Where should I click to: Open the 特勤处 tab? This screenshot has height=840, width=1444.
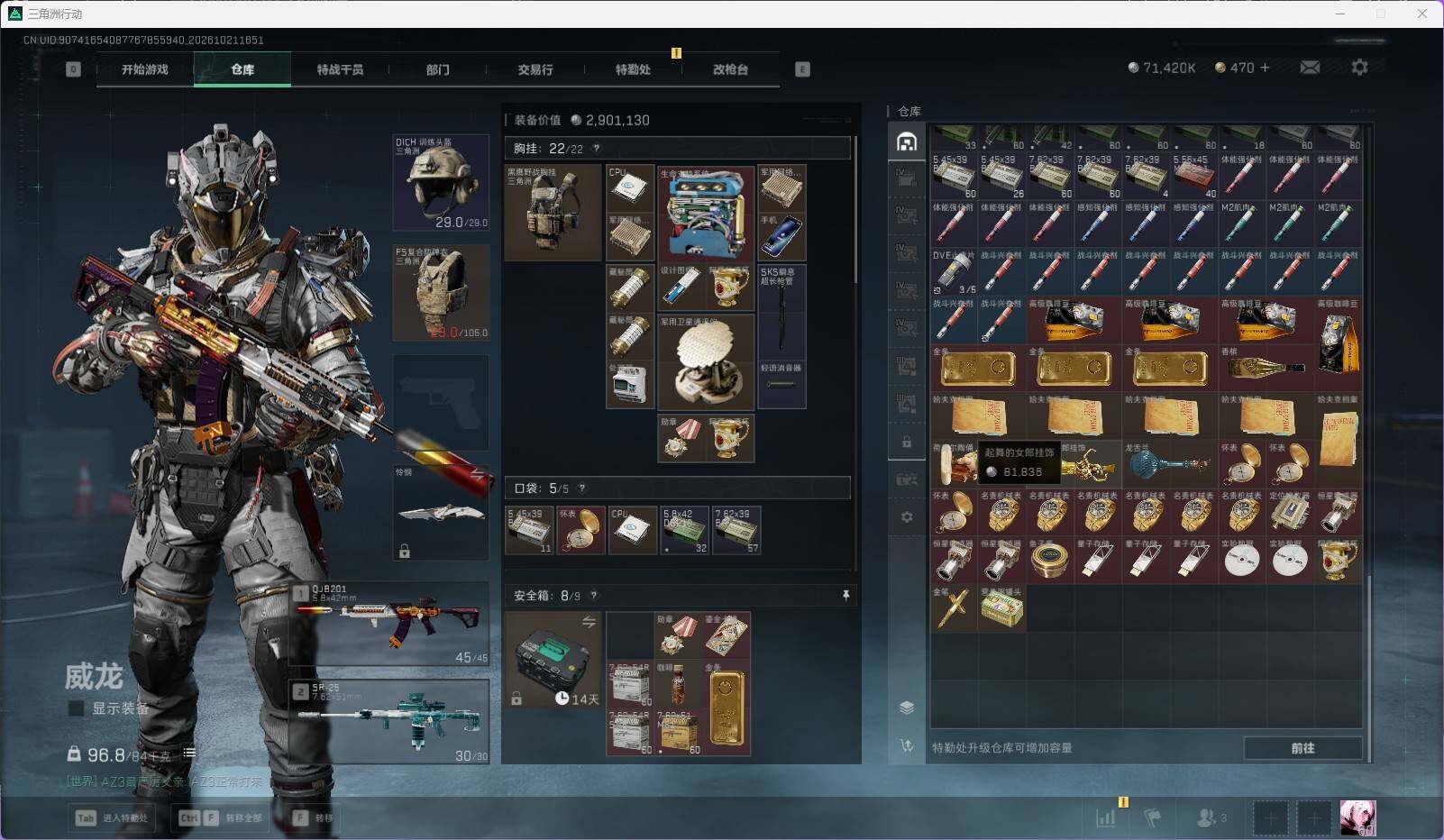point(633,69)
